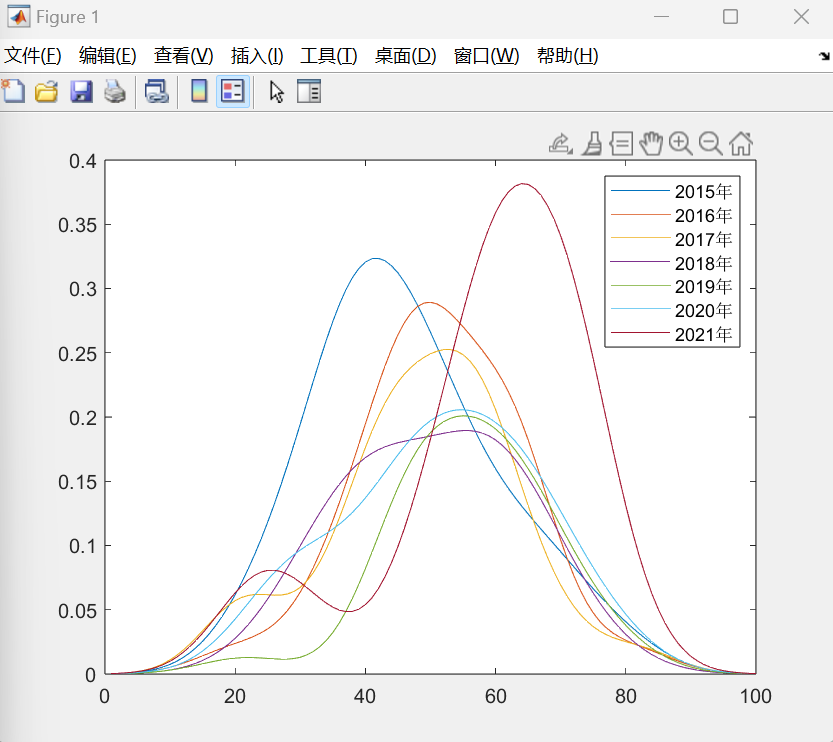Toggle the Insert Legend toolbar button
The height and width of the screenshot is (742, 833).
tap(233, 92)
